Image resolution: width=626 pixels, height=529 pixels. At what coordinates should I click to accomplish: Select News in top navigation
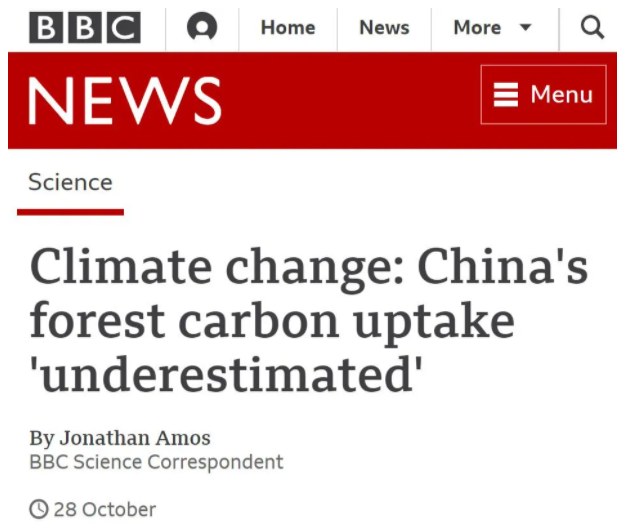(384, 27)
